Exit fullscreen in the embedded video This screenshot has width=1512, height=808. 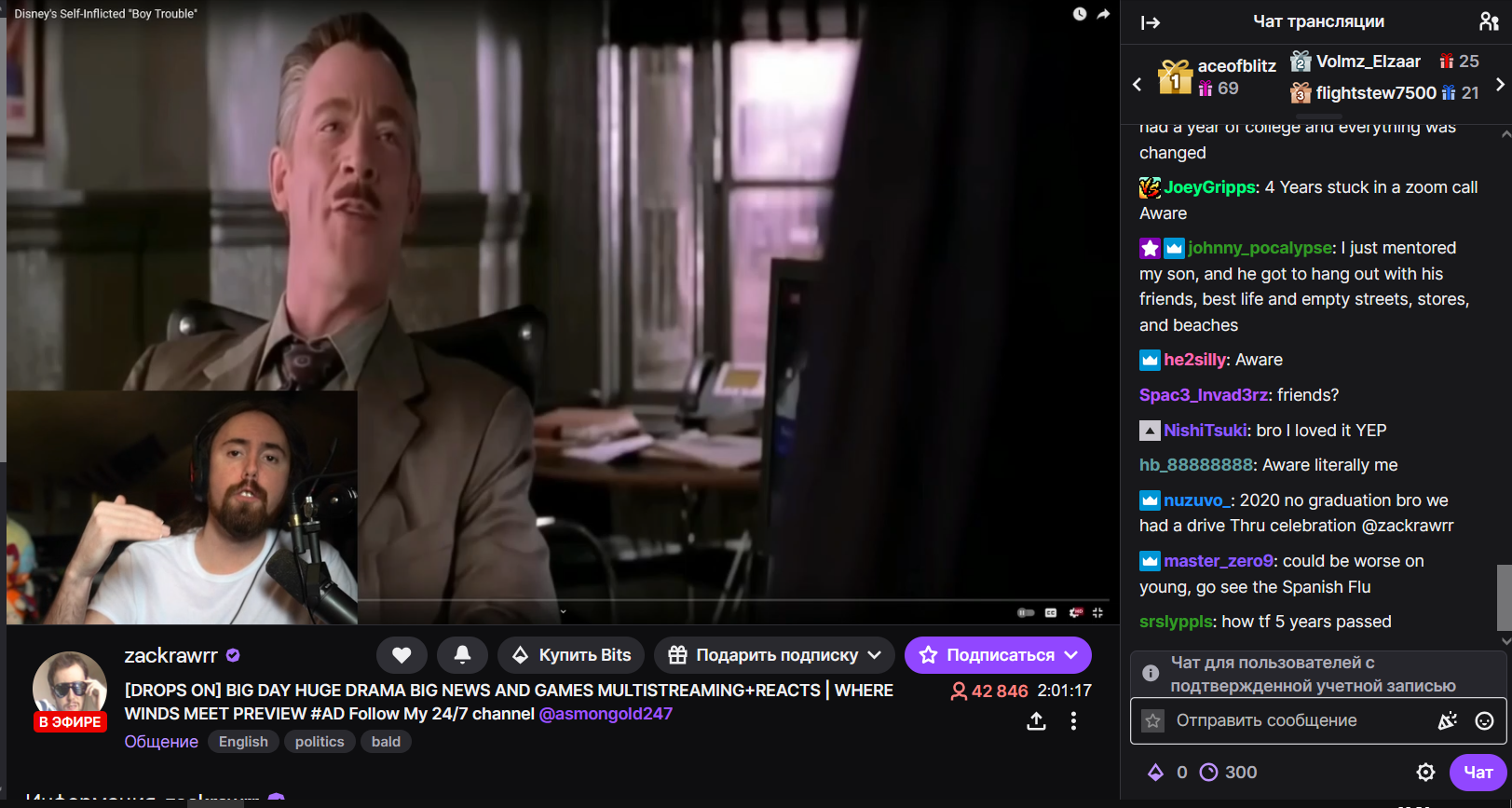point(1097,612)
